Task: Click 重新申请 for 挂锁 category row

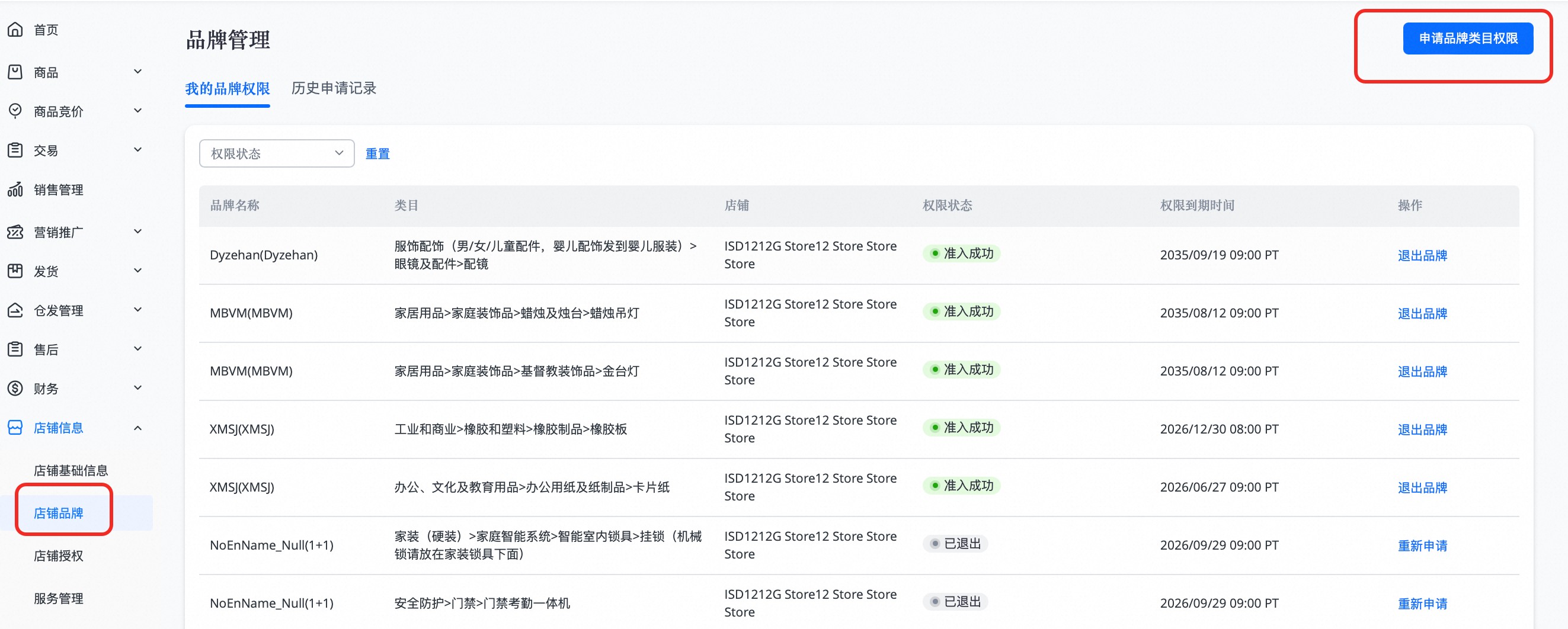Action: click(1422, 545)
